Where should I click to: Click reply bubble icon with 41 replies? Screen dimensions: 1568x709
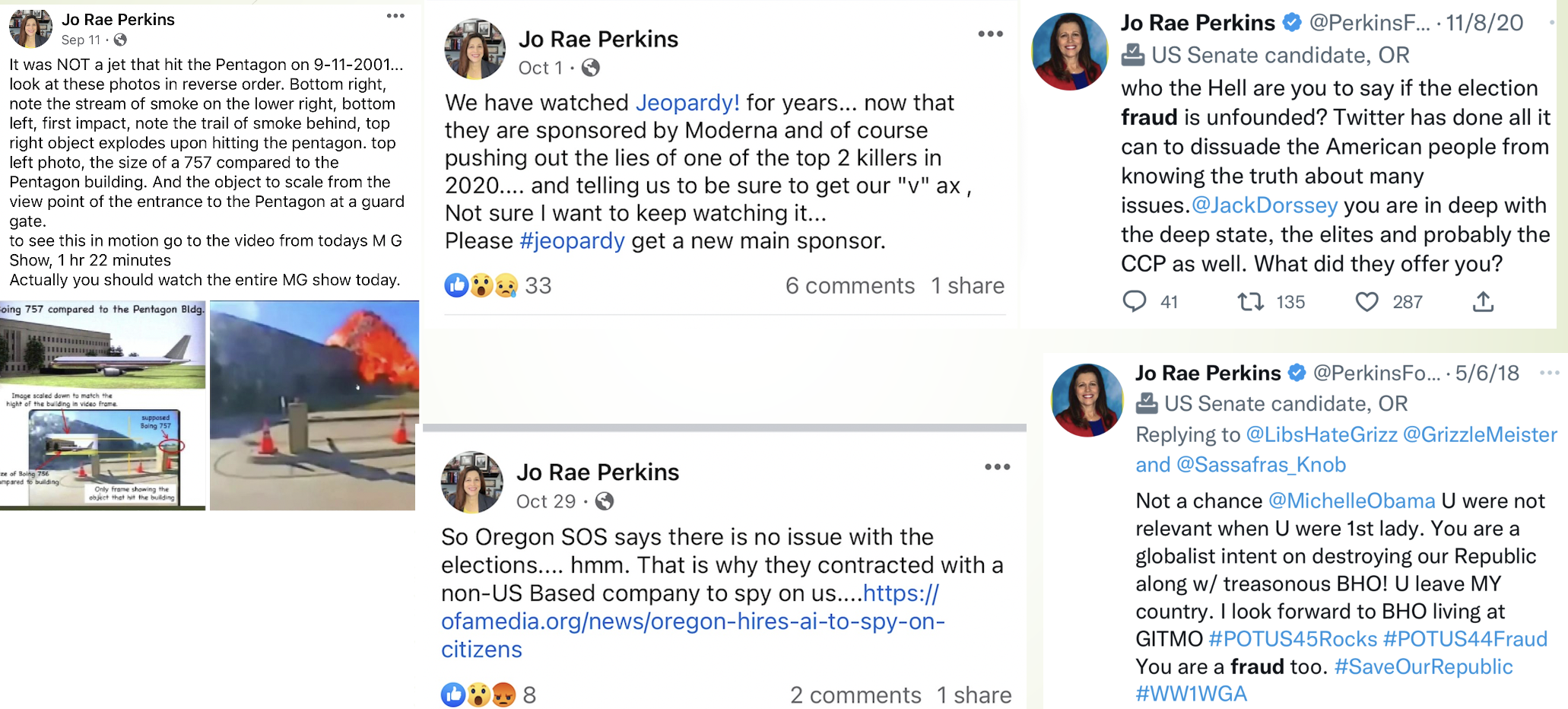tap(1135, 302)
